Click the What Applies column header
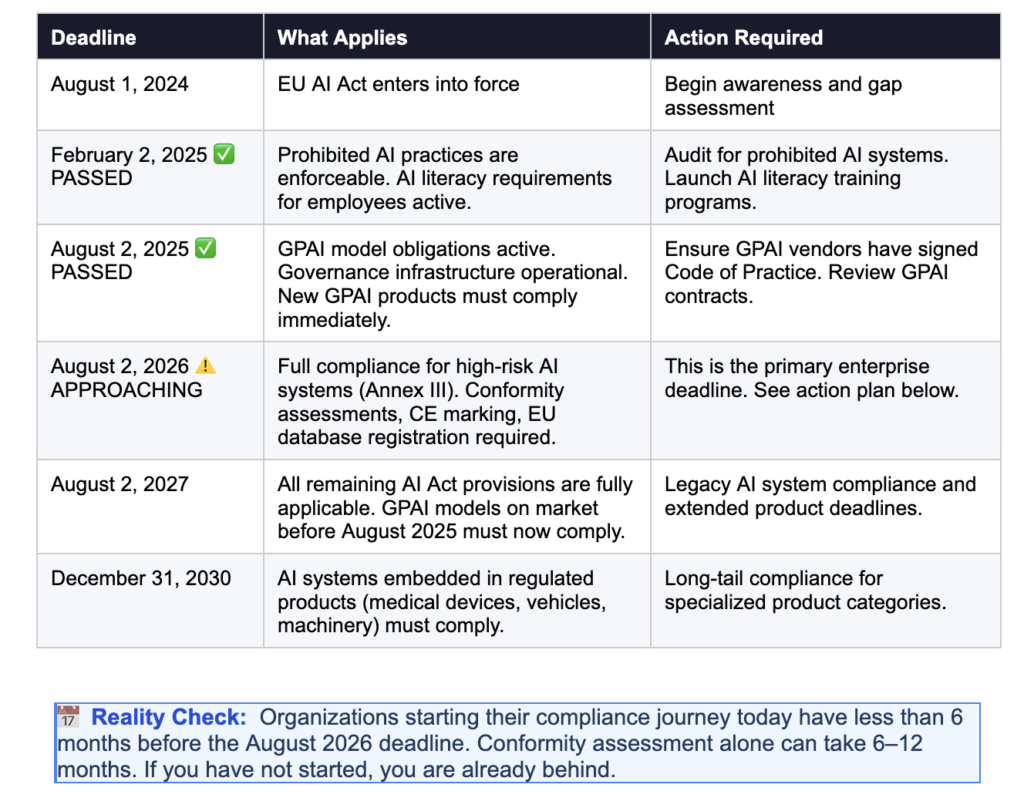1024x808 pixels. coord(342,37)
